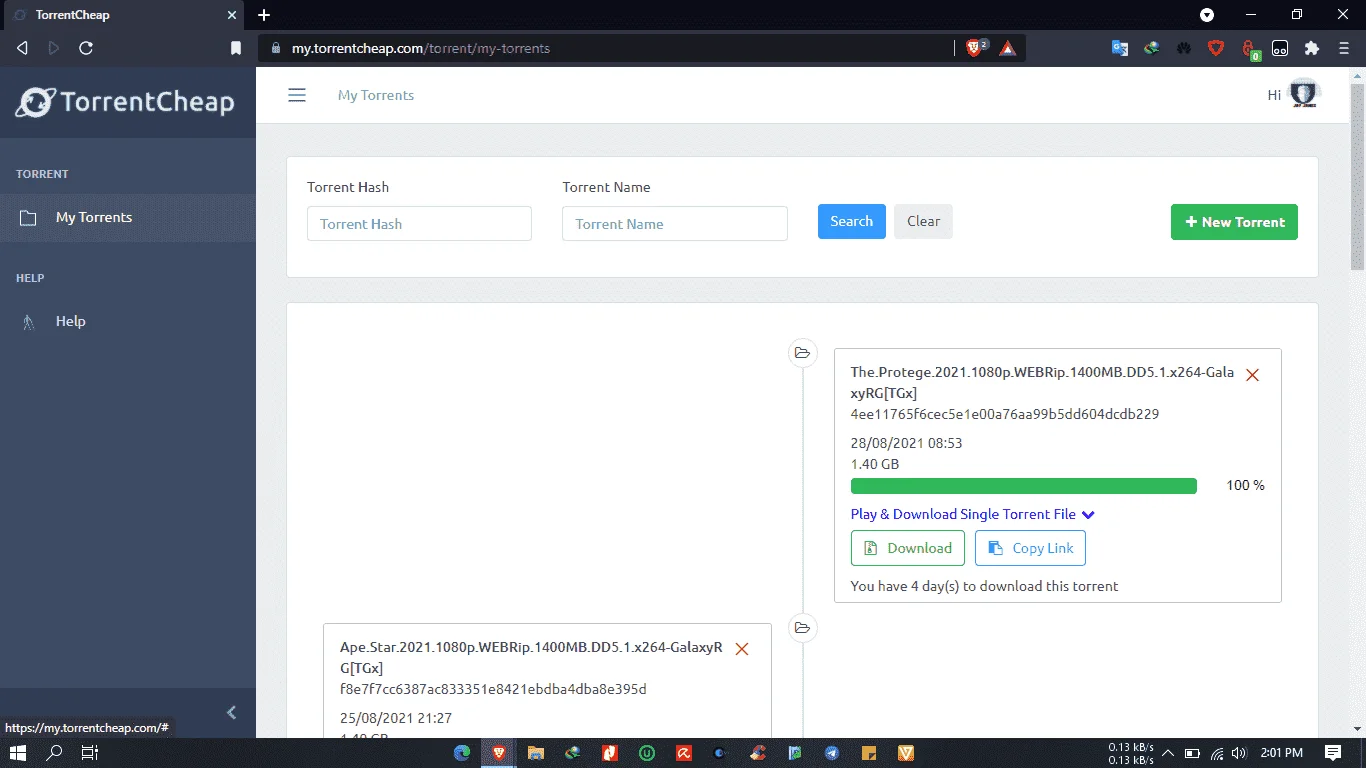Select the TorrentCheap browser tab
1366x768 pixels.
click(122, 15)
